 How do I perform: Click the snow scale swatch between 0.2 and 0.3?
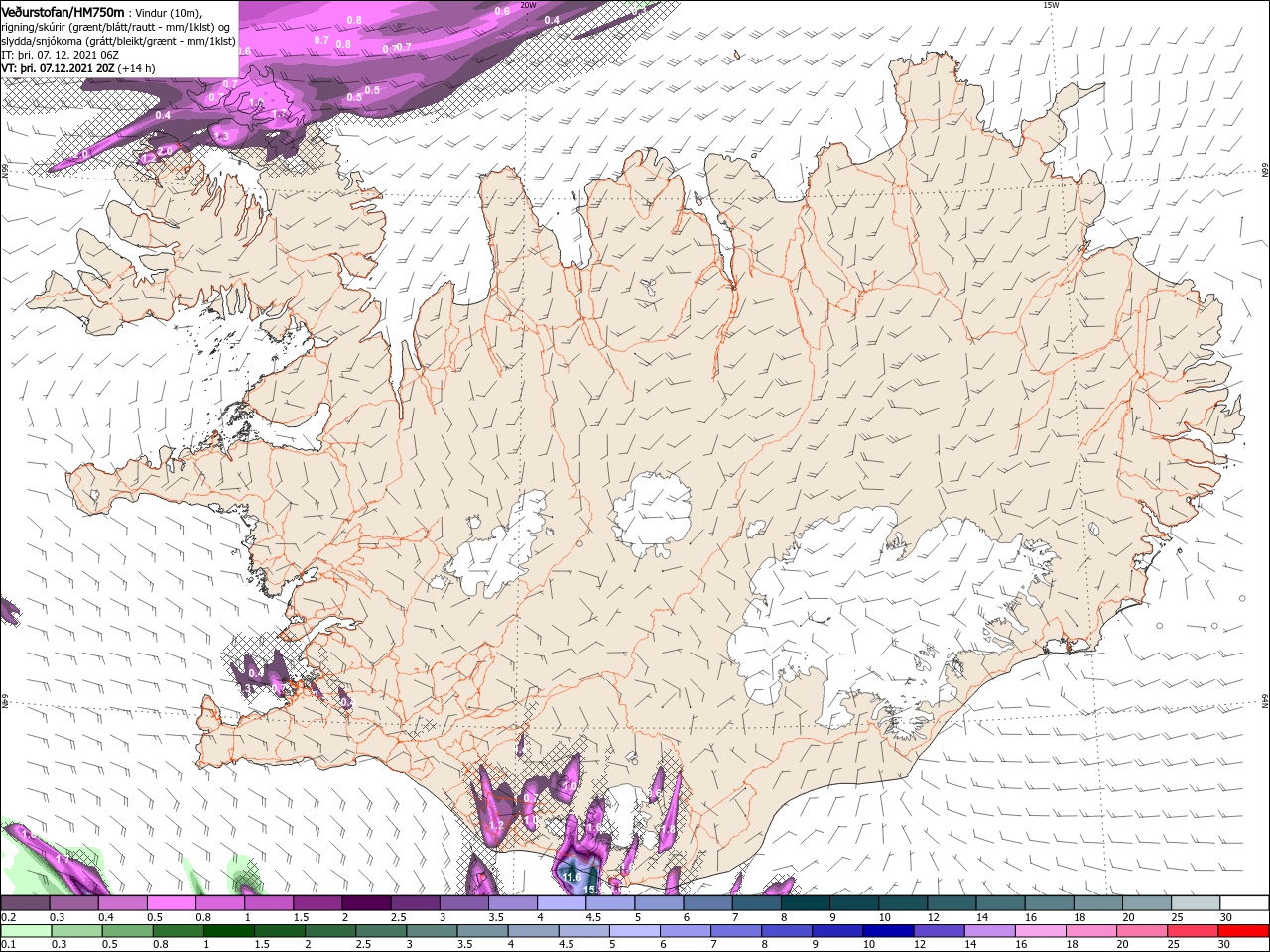pos(25,902)
